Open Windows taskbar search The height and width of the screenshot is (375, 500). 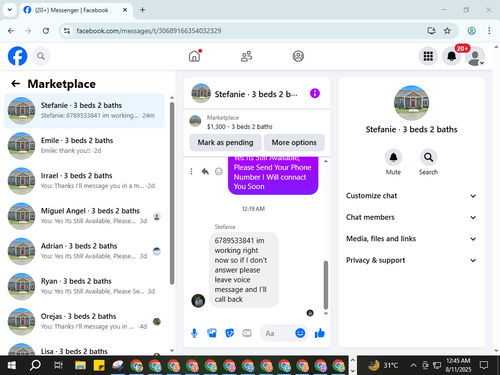(x=35, y=366)
